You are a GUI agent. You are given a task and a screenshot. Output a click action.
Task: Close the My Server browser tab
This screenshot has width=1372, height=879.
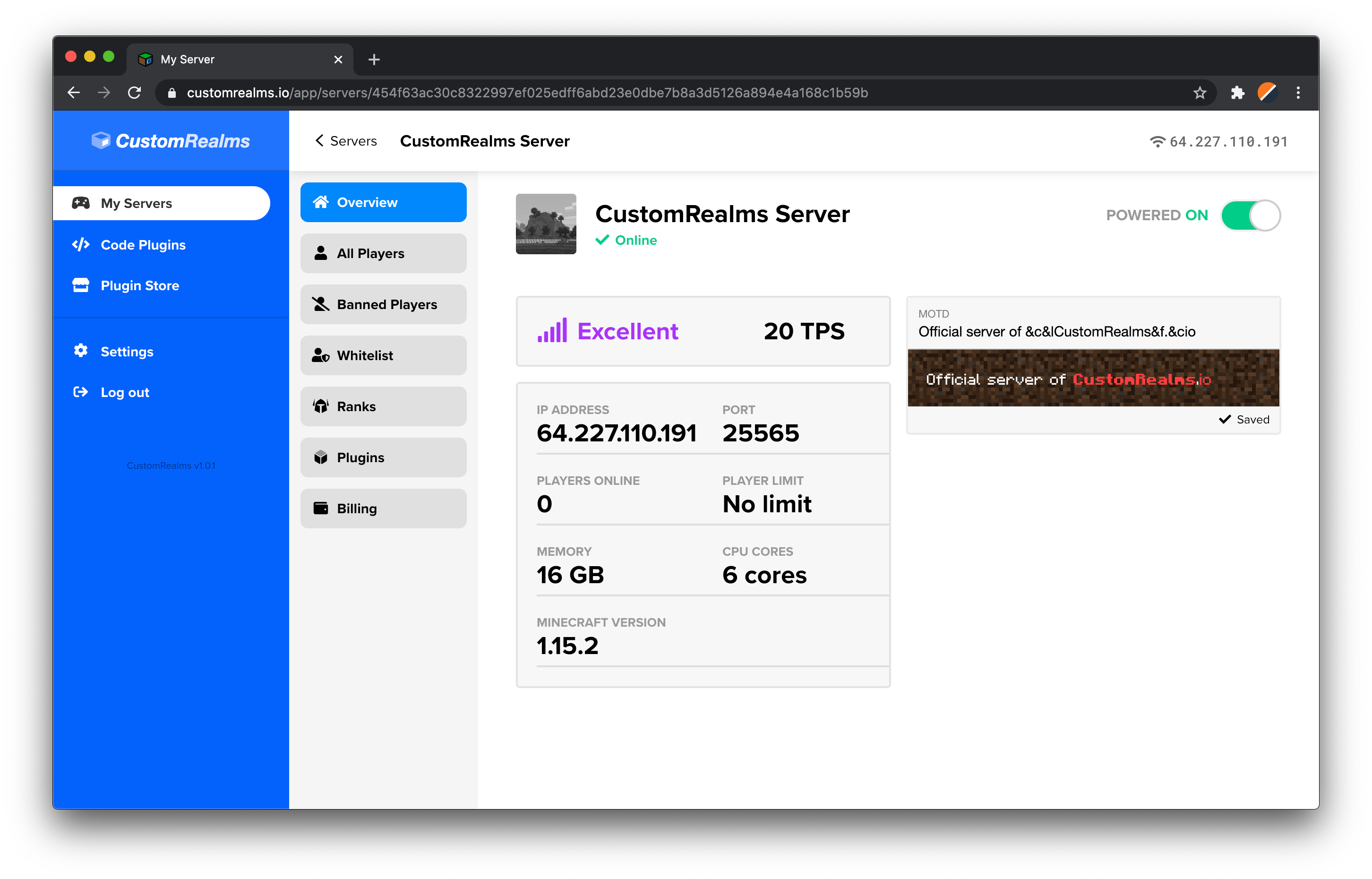338,60
